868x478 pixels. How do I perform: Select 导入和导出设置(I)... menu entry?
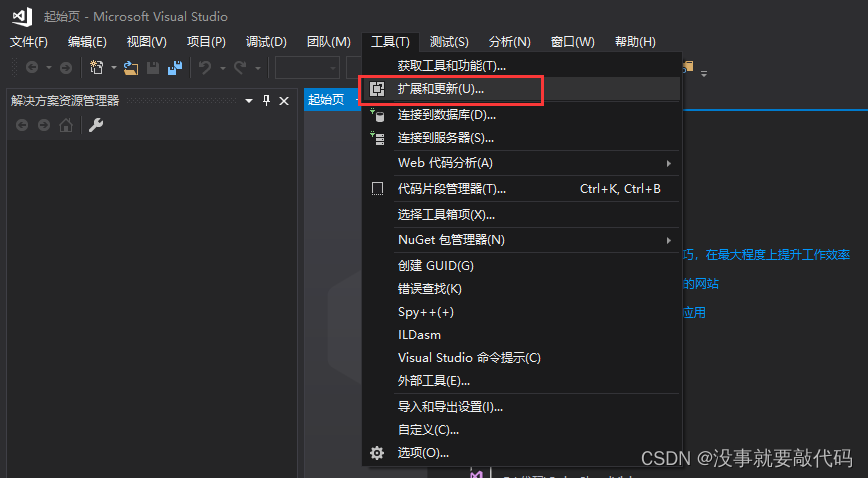522,407
